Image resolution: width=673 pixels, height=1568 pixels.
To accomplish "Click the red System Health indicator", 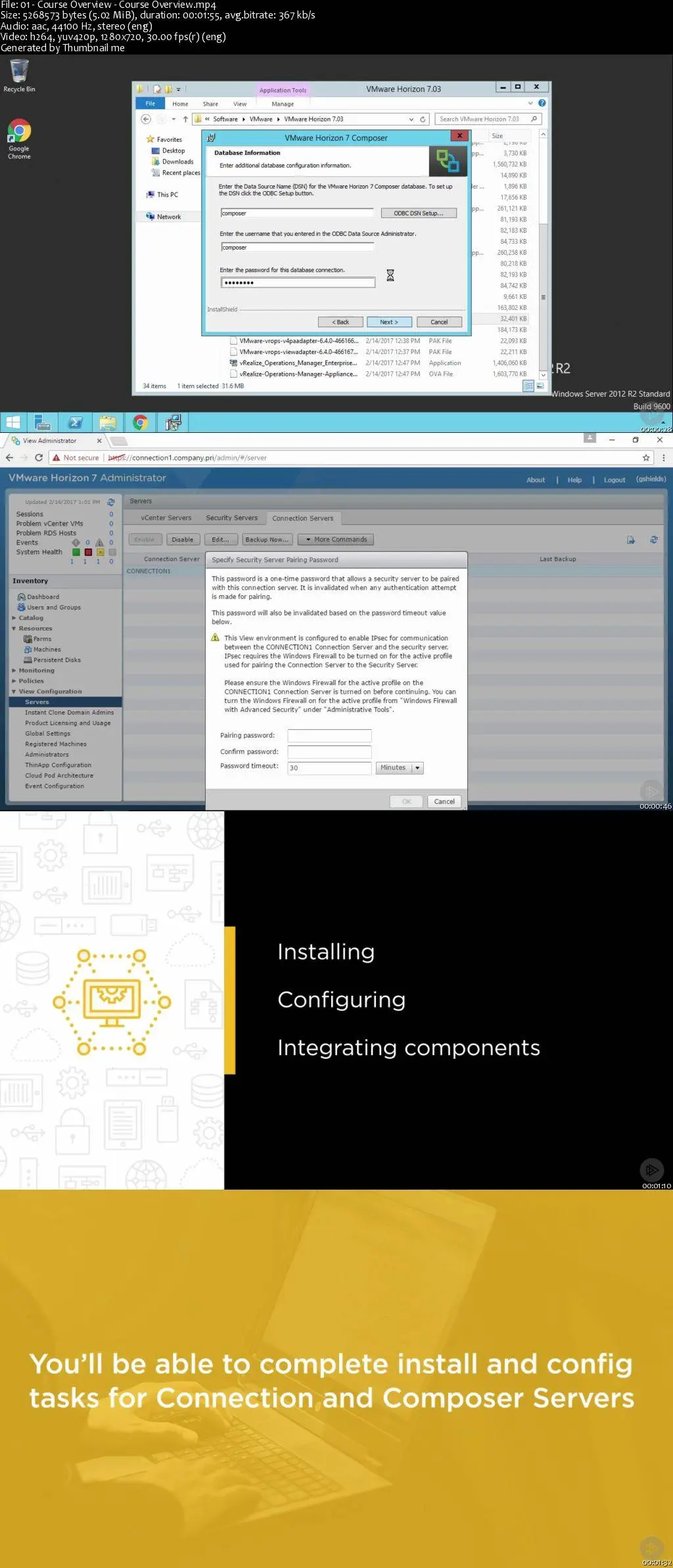I will tap(88, 552).
